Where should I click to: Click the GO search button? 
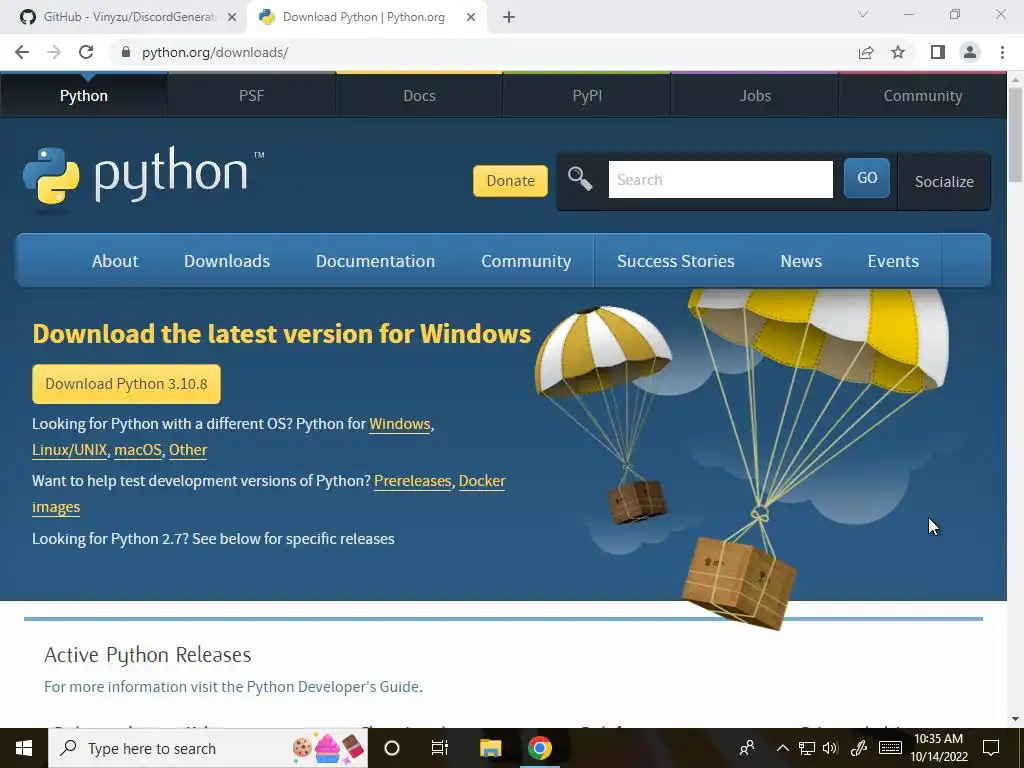pyautogui.click(x=867, y=178)
